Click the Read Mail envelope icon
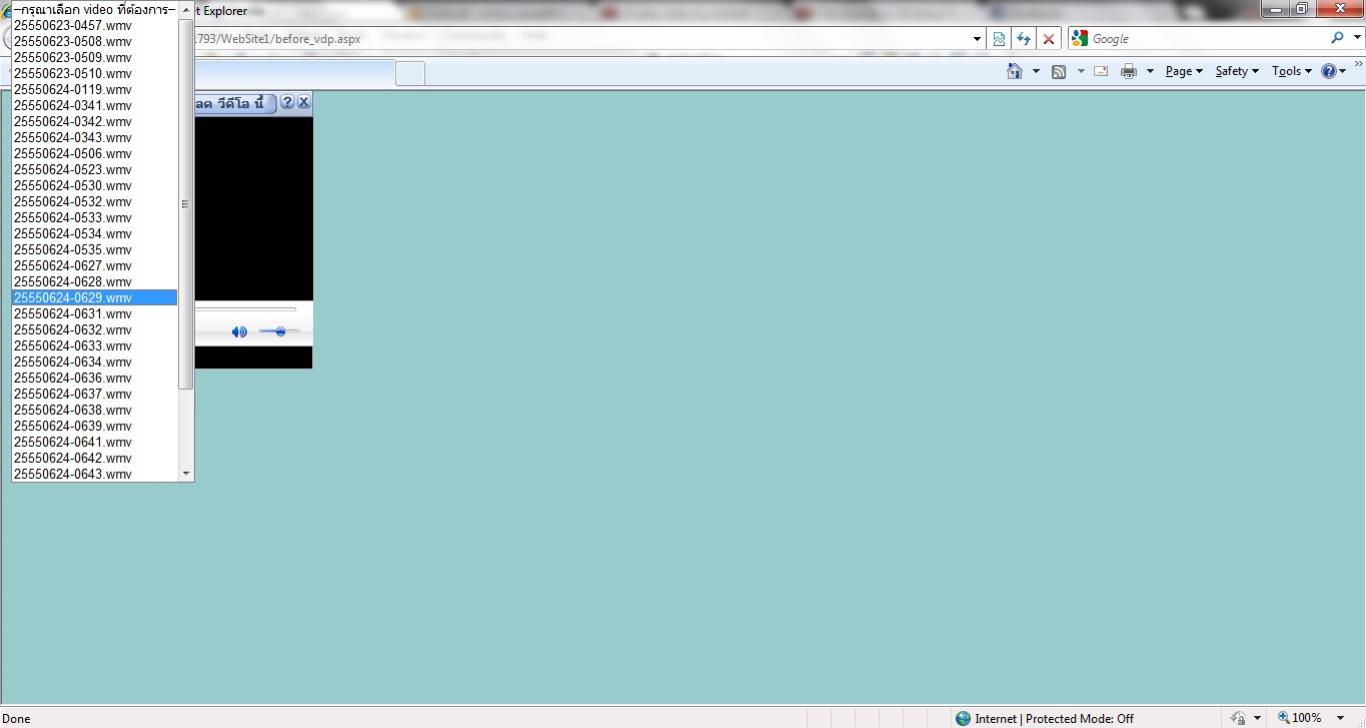 [1101, 71]
